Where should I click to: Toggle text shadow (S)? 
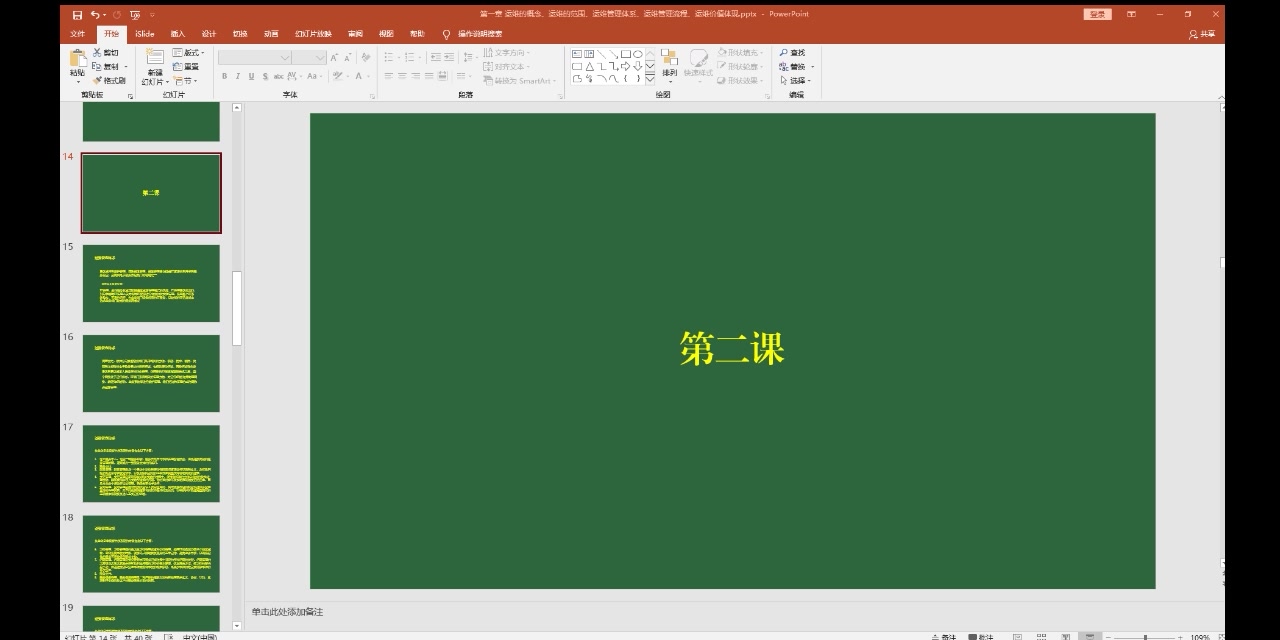pyautogui.click(x=265, y=76)
